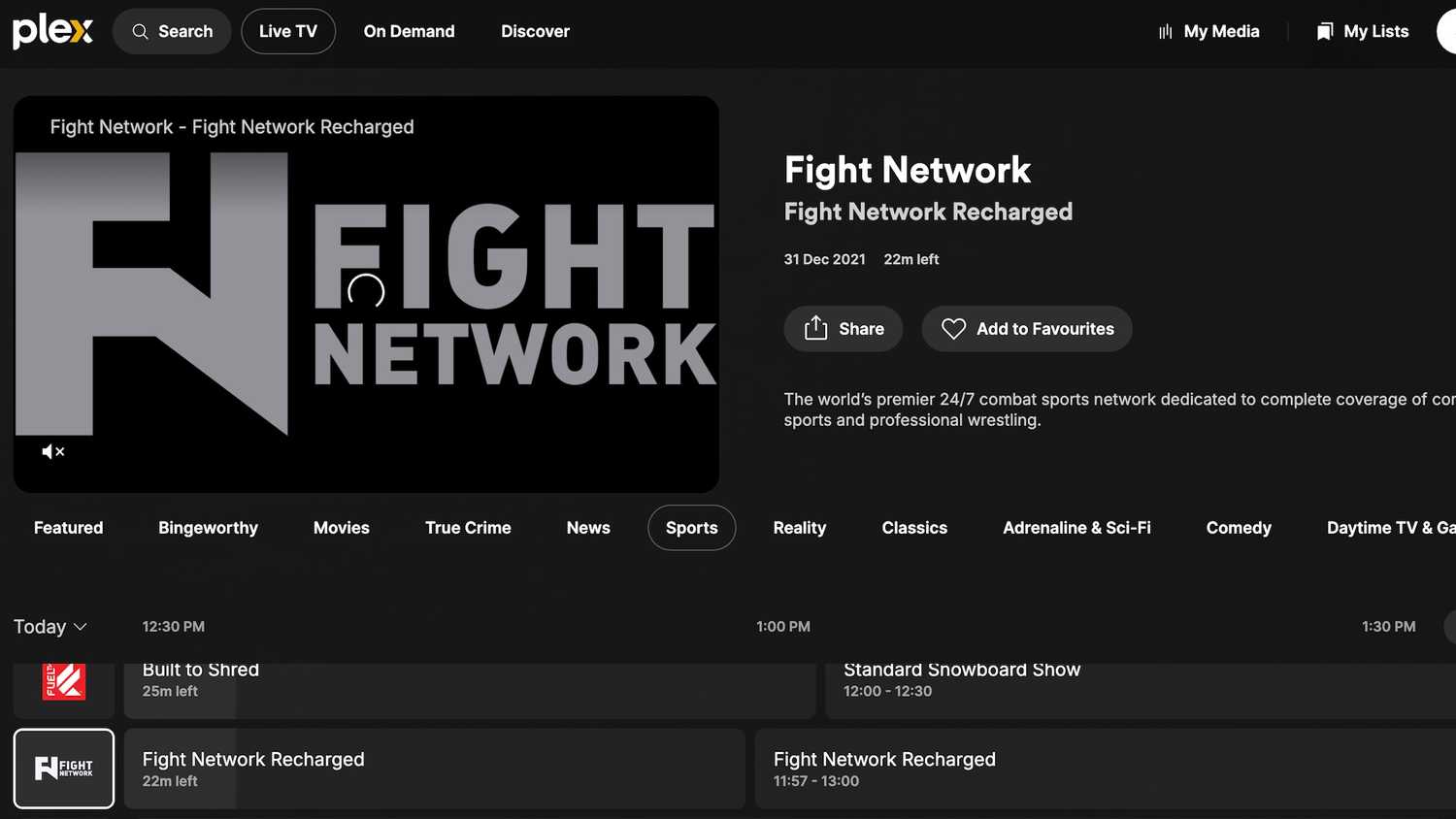Open My Lists

coord(1363,31)
